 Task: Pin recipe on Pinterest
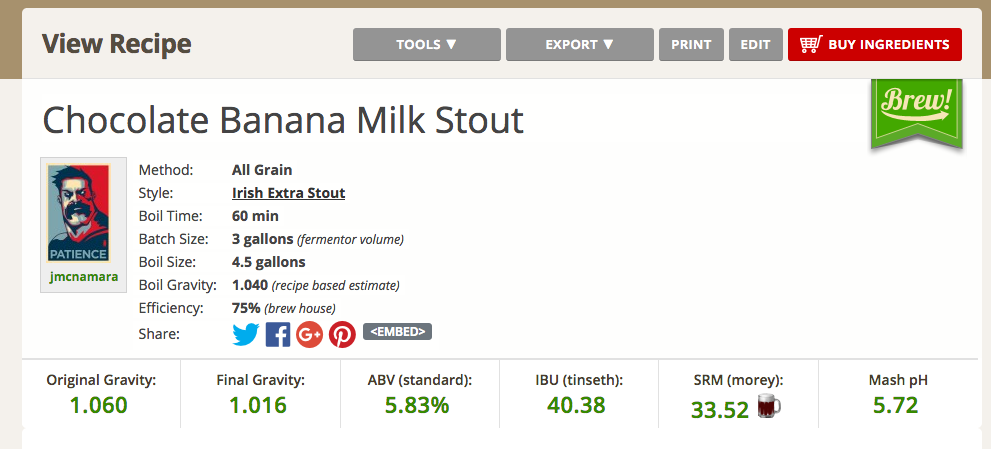[x=342, y=334]
